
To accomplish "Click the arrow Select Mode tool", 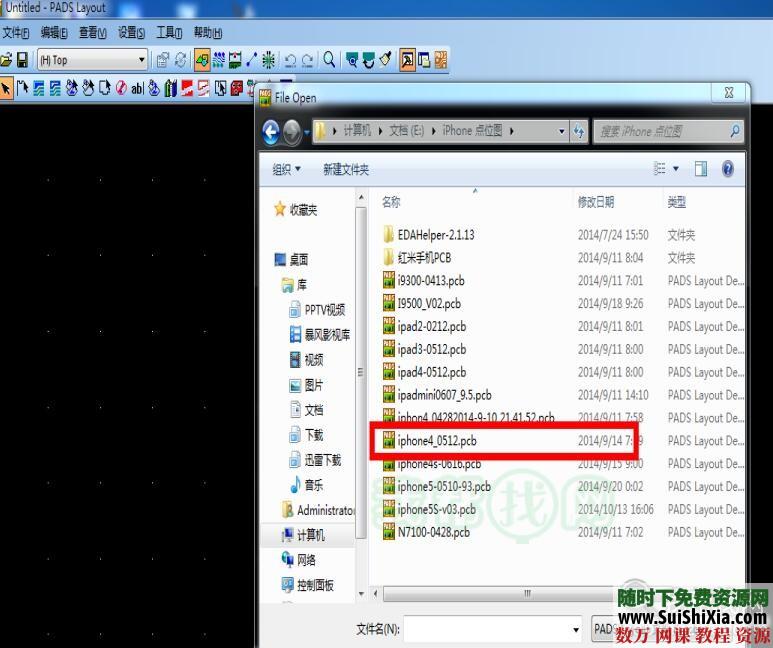I will (7, 88).
